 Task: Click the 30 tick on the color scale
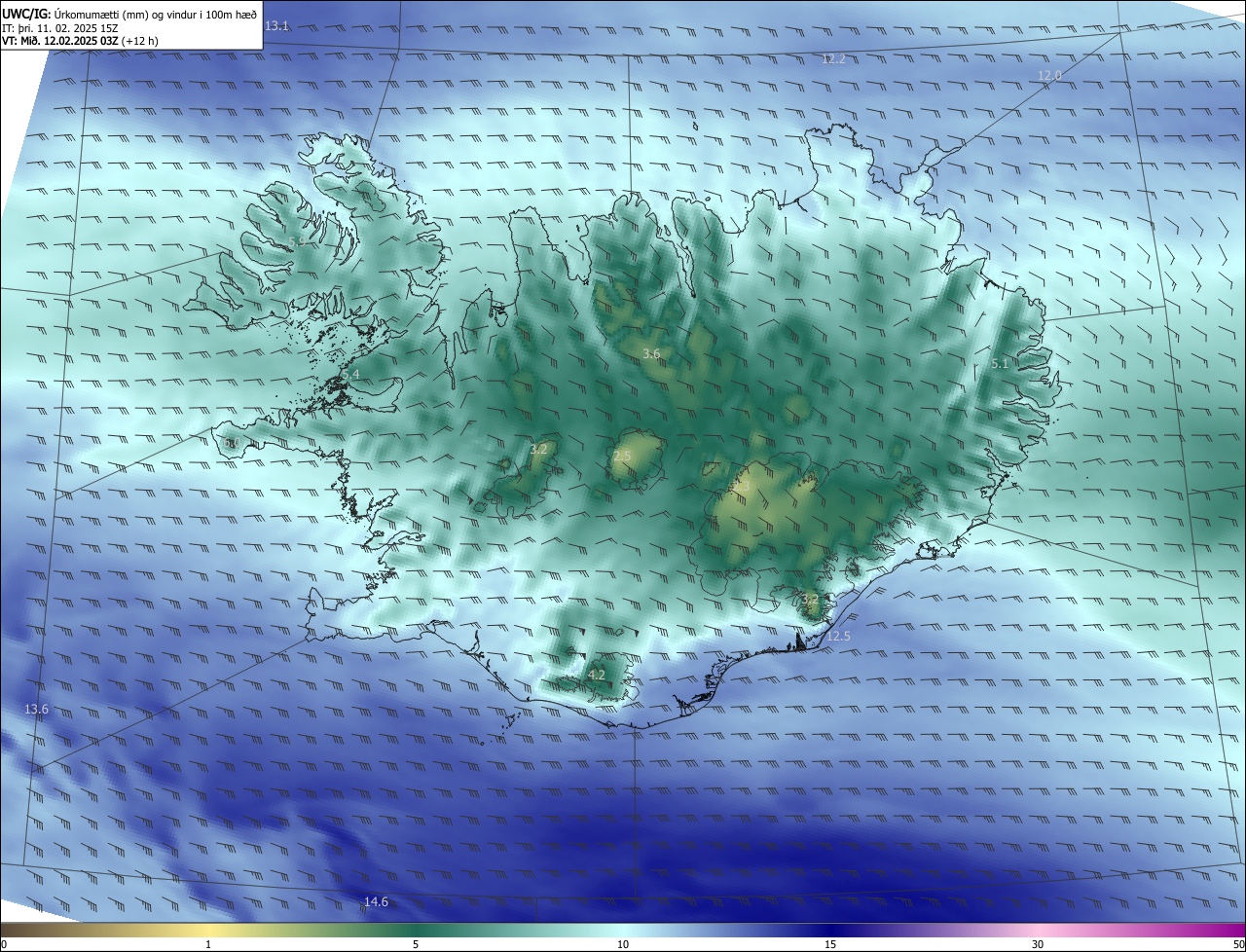pyautogui.click(x=1038, y=944)
